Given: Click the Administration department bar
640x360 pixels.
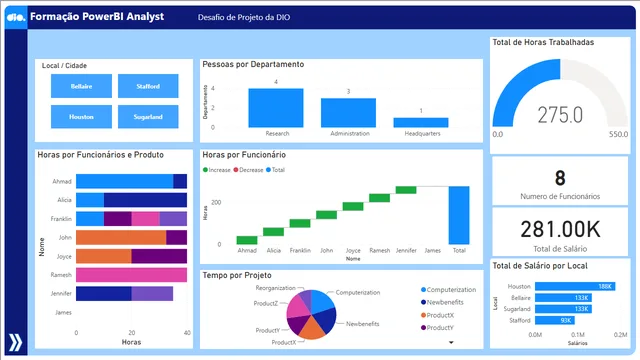Looking at the screenshot, I should [x=348, y=113].
